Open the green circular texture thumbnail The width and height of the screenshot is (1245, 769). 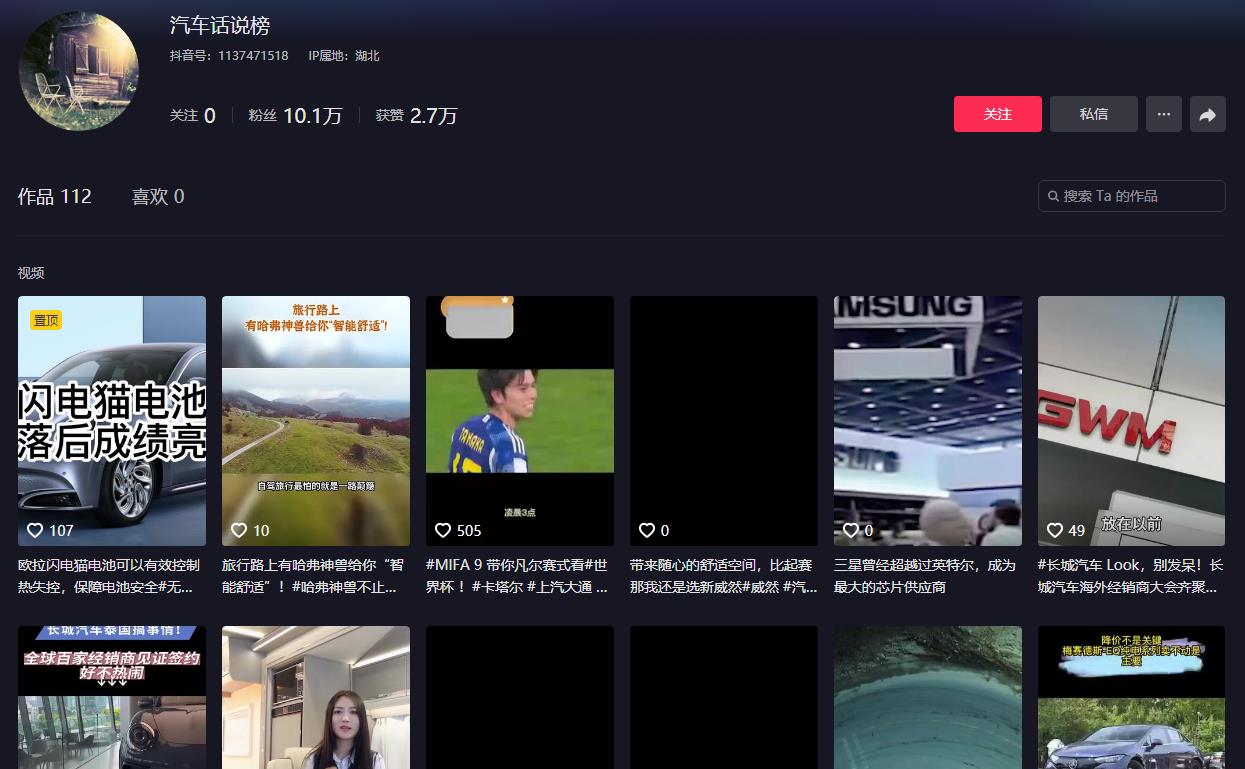pyautogui.click(x=928, y=698)
